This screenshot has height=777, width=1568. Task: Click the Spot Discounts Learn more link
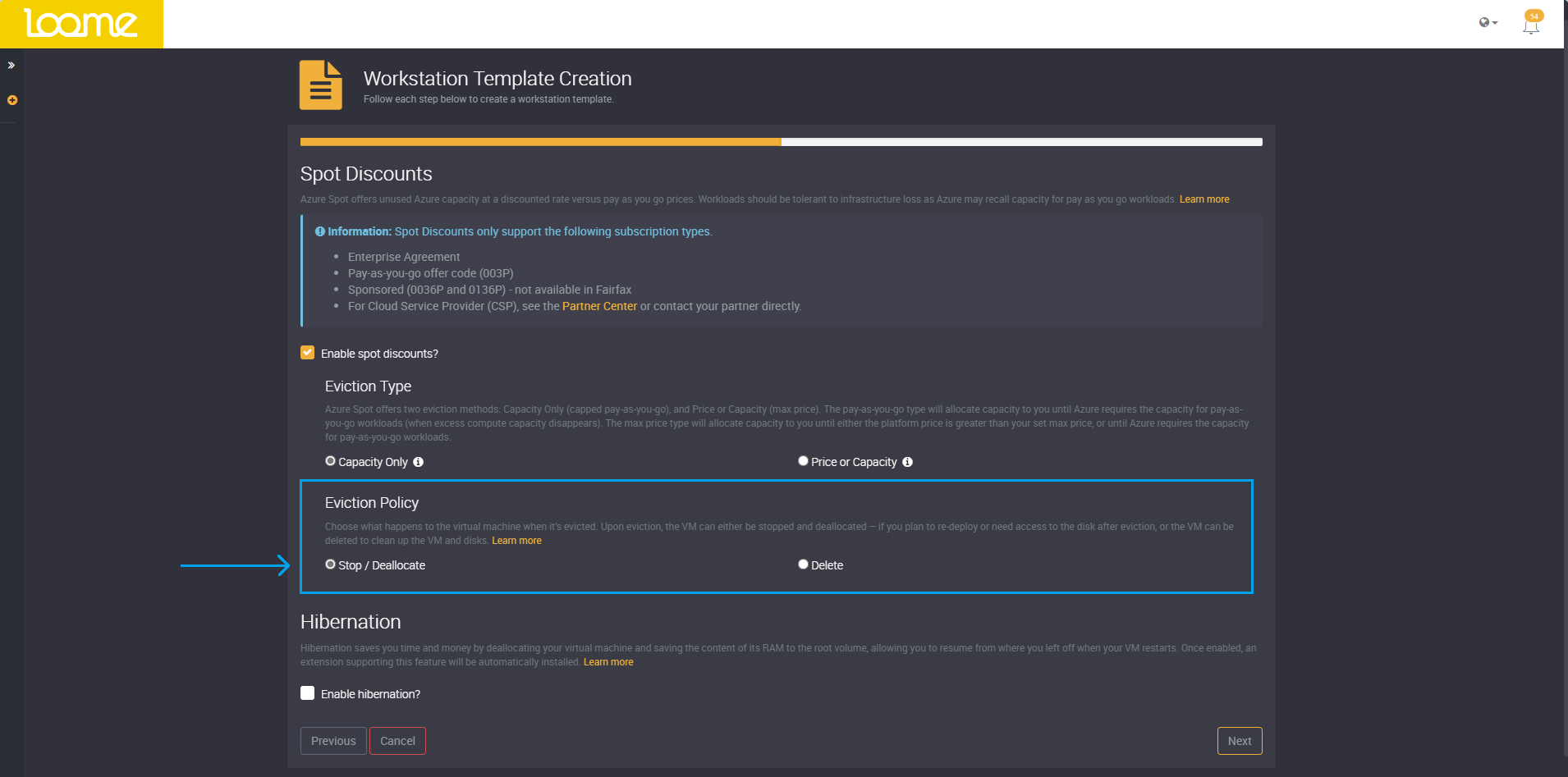pyautogui.click(x=1204, y=199)
